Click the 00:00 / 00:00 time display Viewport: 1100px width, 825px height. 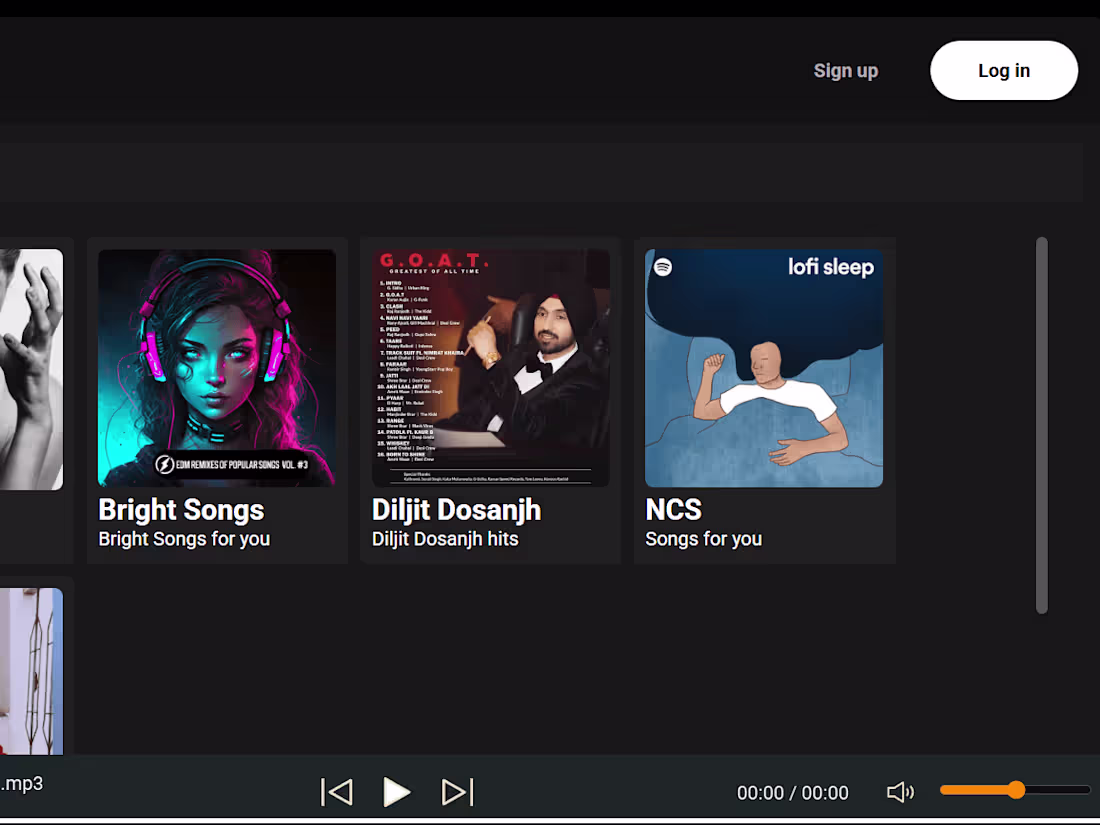[792, 792]
